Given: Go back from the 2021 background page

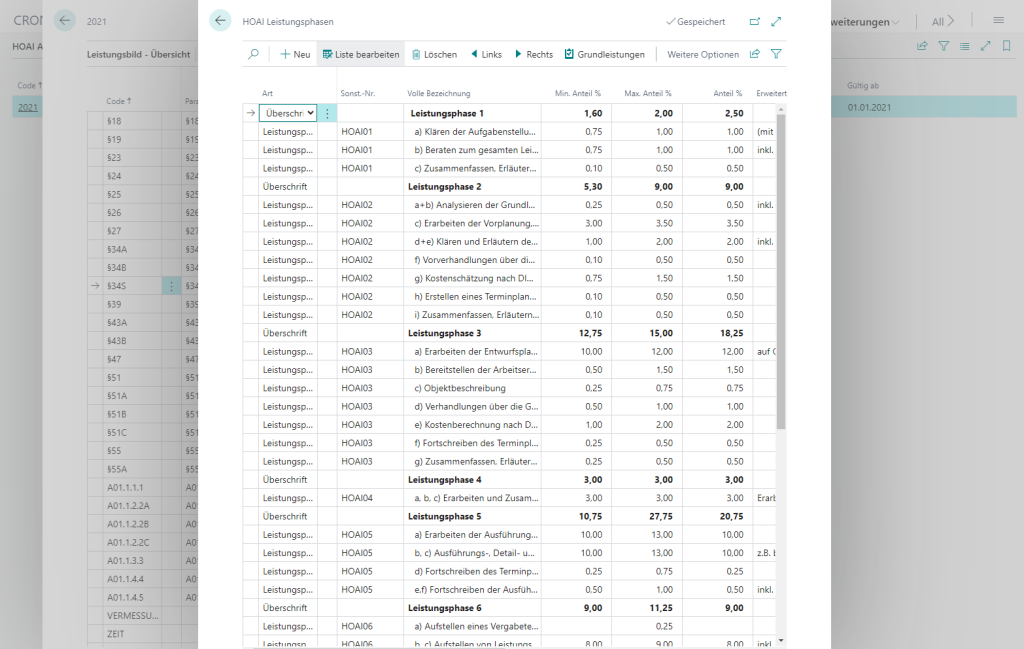Looking at the screenshot, I should click(65, 21).
